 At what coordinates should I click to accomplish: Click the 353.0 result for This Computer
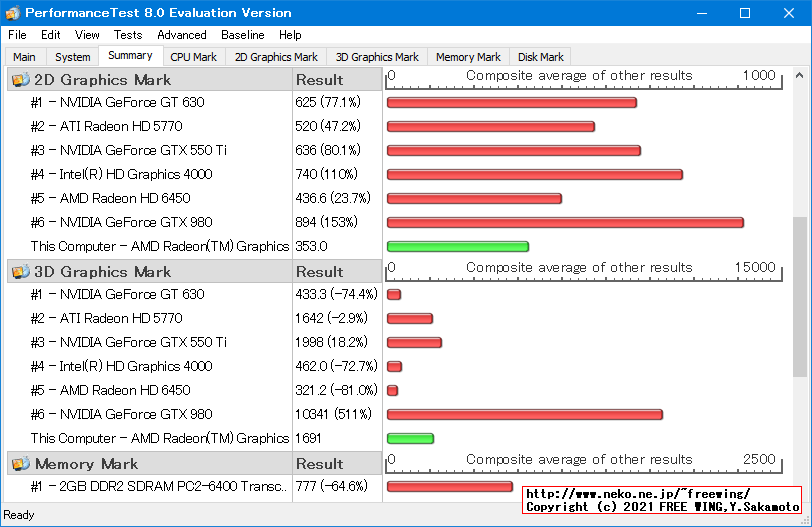(x=311, y=246)
